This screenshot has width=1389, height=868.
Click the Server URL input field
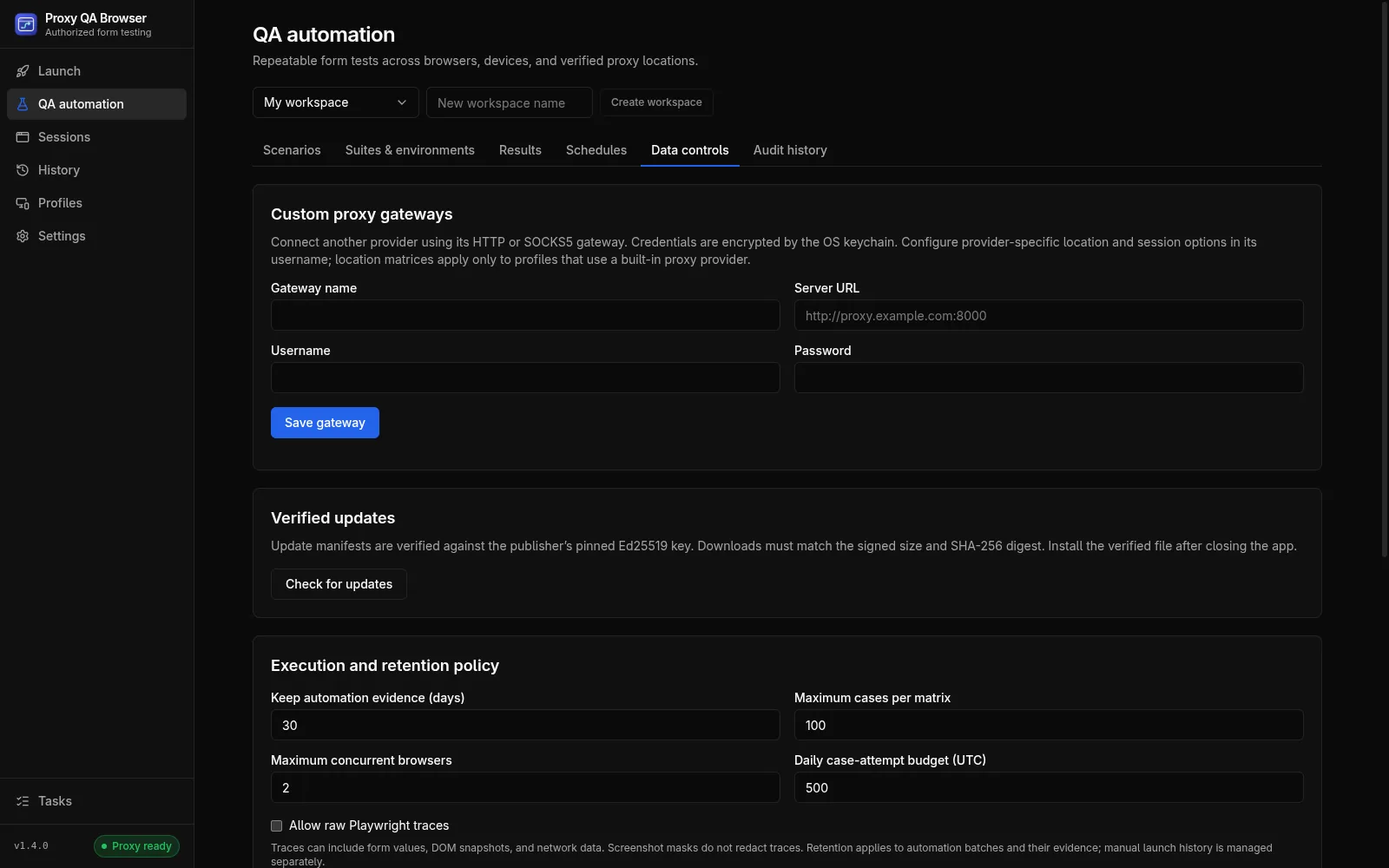tap(1049, 315)
